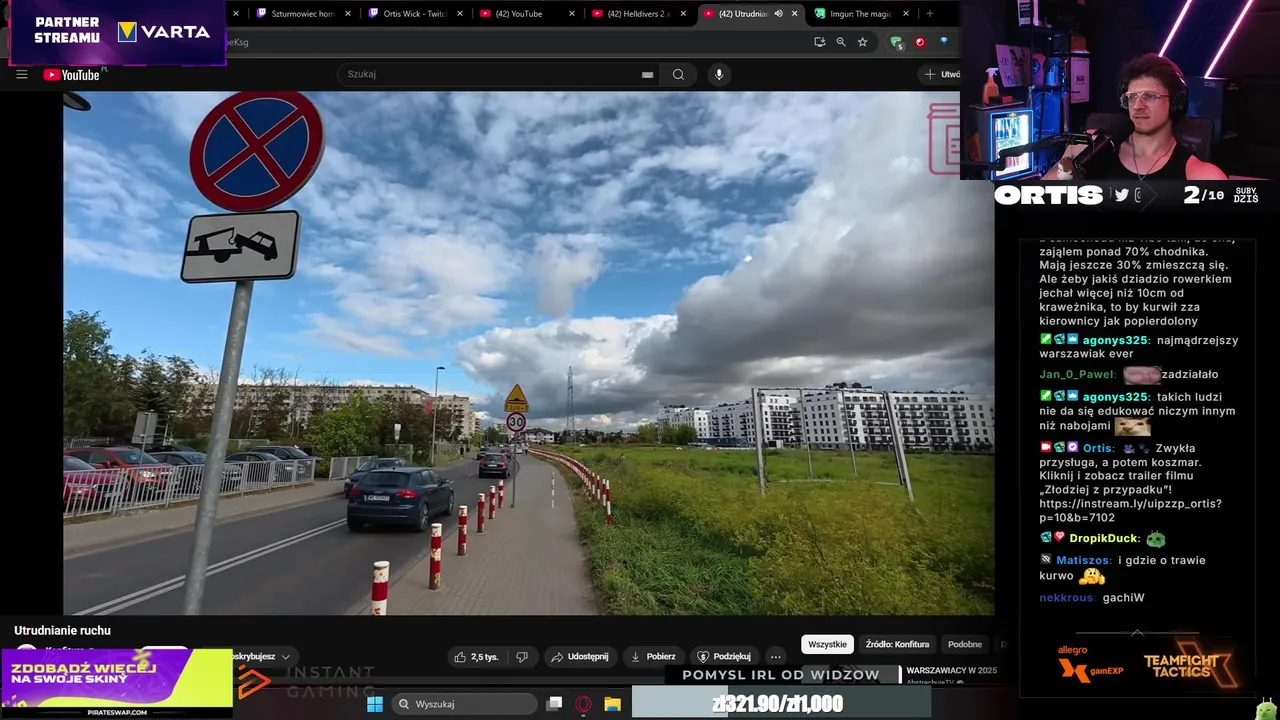Bookmark page with star icon

[862, 42]
